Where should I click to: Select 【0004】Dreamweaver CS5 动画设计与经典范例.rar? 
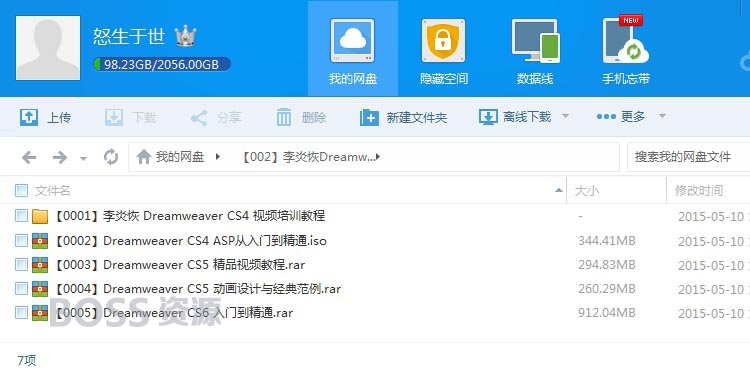tap(197, 288)
